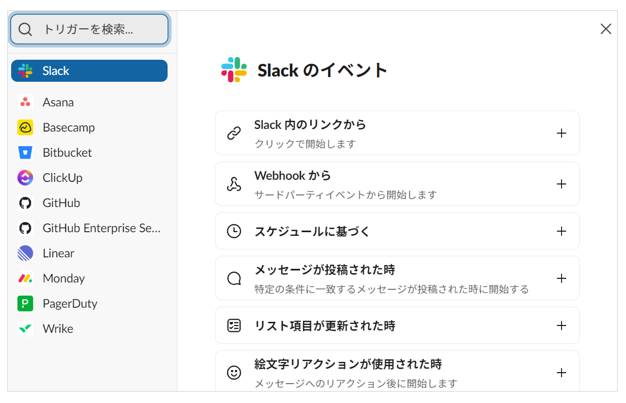Choose Webhook から trigger
This screenshot has width=626, height=403.
397,184
